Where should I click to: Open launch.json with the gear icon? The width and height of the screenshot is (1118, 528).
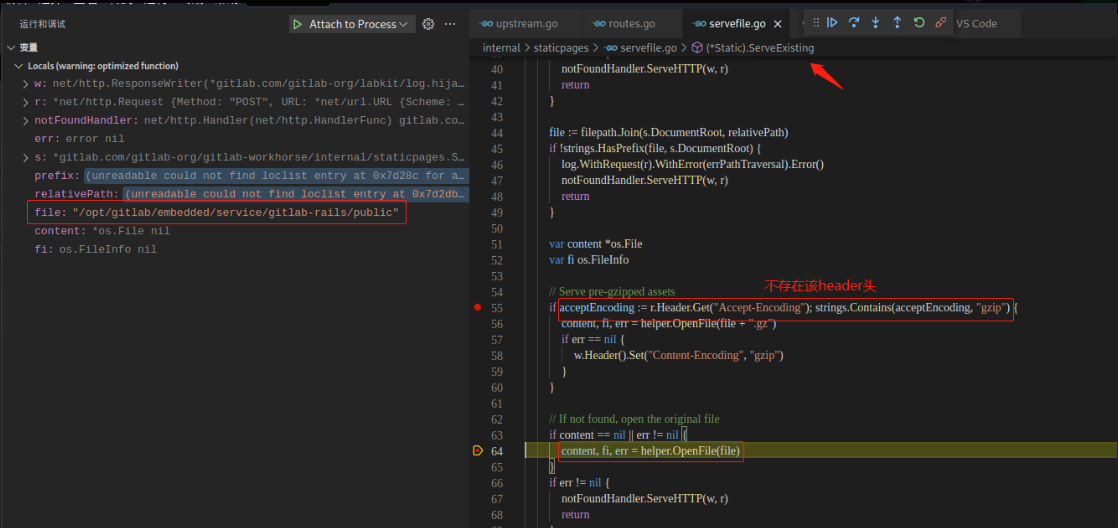[429, 24]
